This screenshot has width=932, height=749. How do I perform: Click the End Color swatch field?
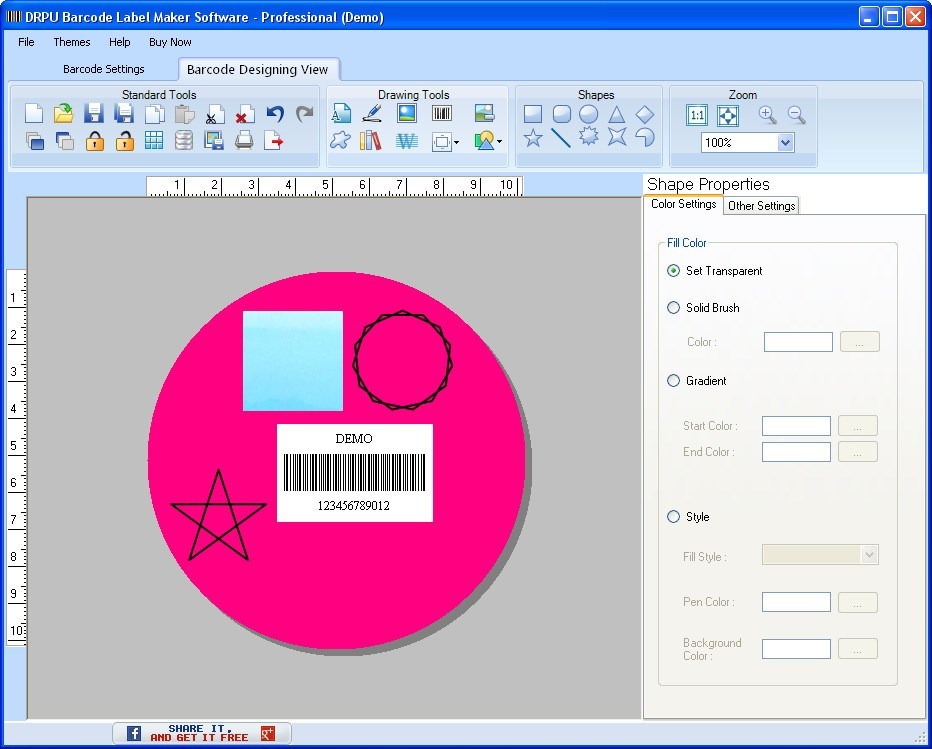pos(796,451)
